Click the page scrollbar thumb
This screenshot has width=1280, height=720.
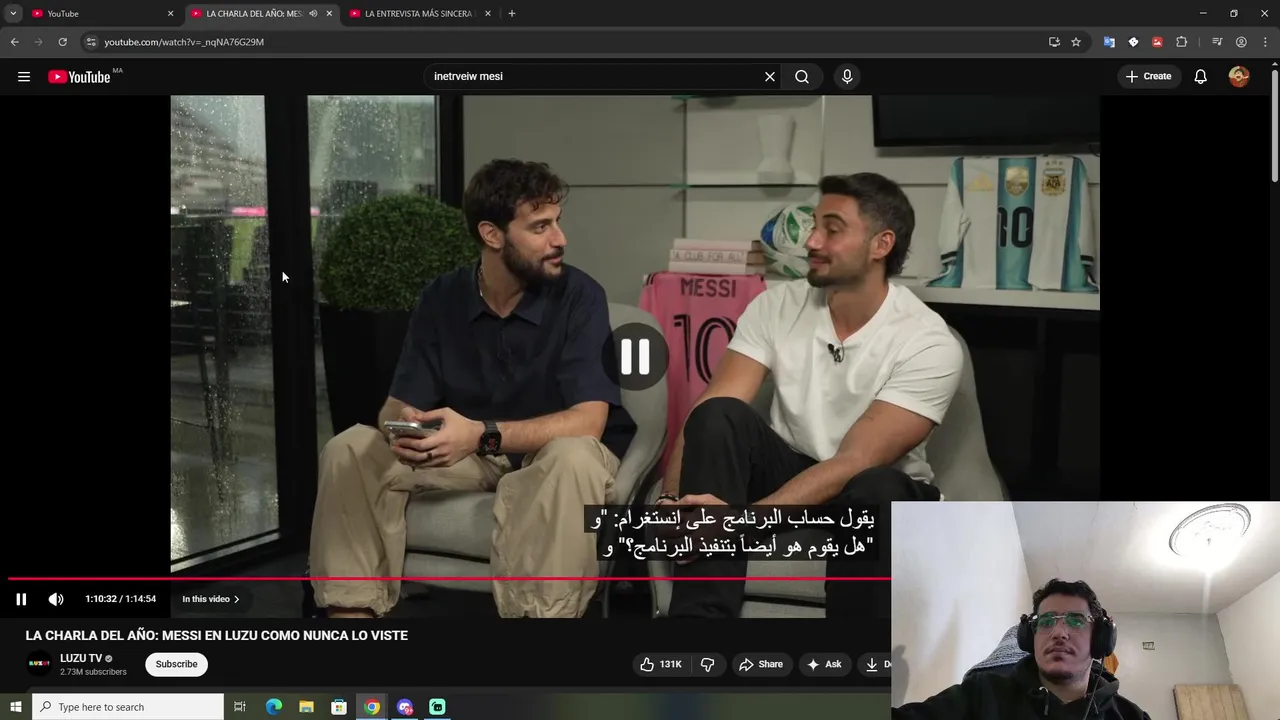tap(1274, 125)
